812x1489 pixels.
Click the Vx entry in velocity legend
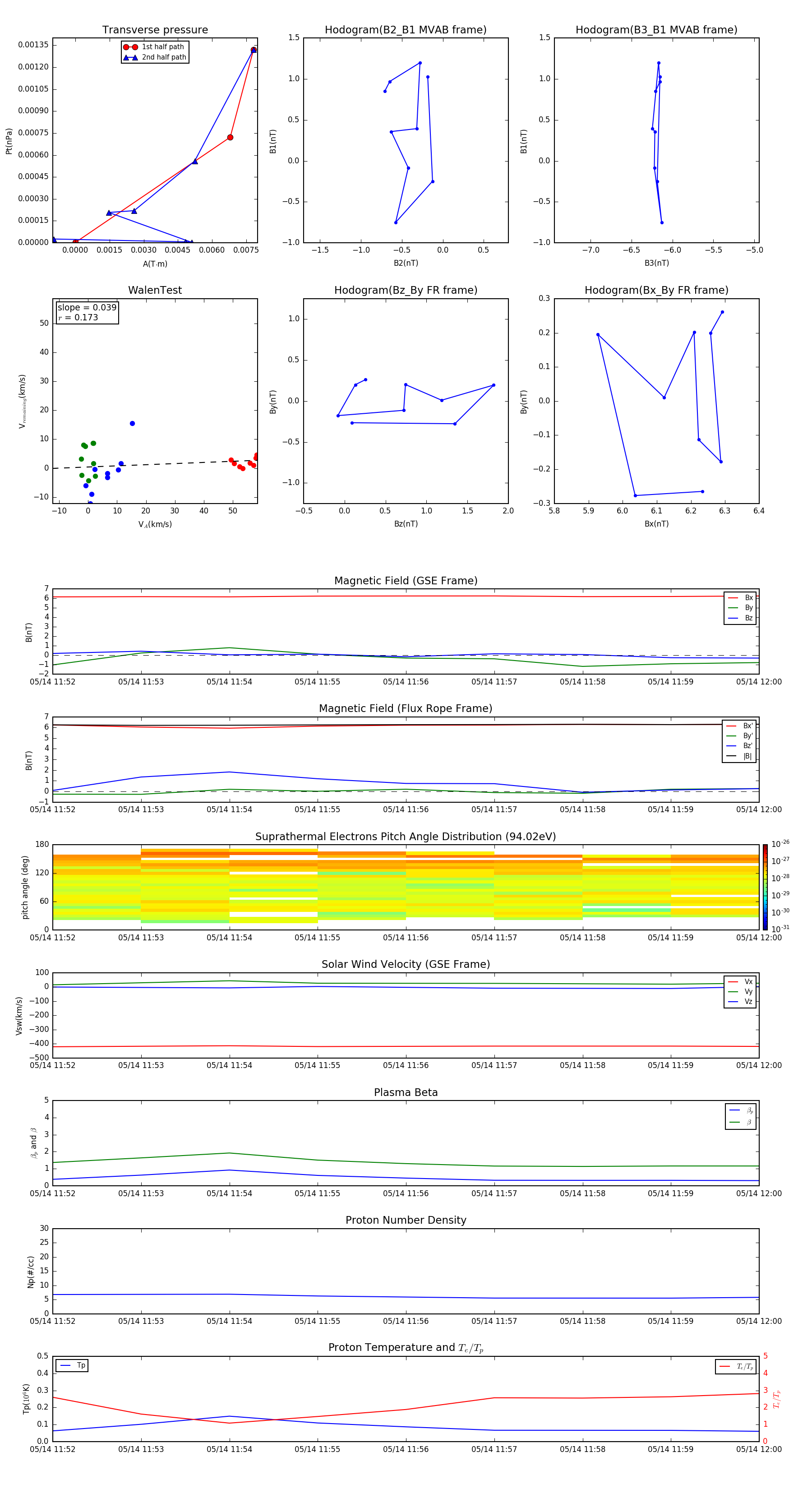[x=740, y=981]
